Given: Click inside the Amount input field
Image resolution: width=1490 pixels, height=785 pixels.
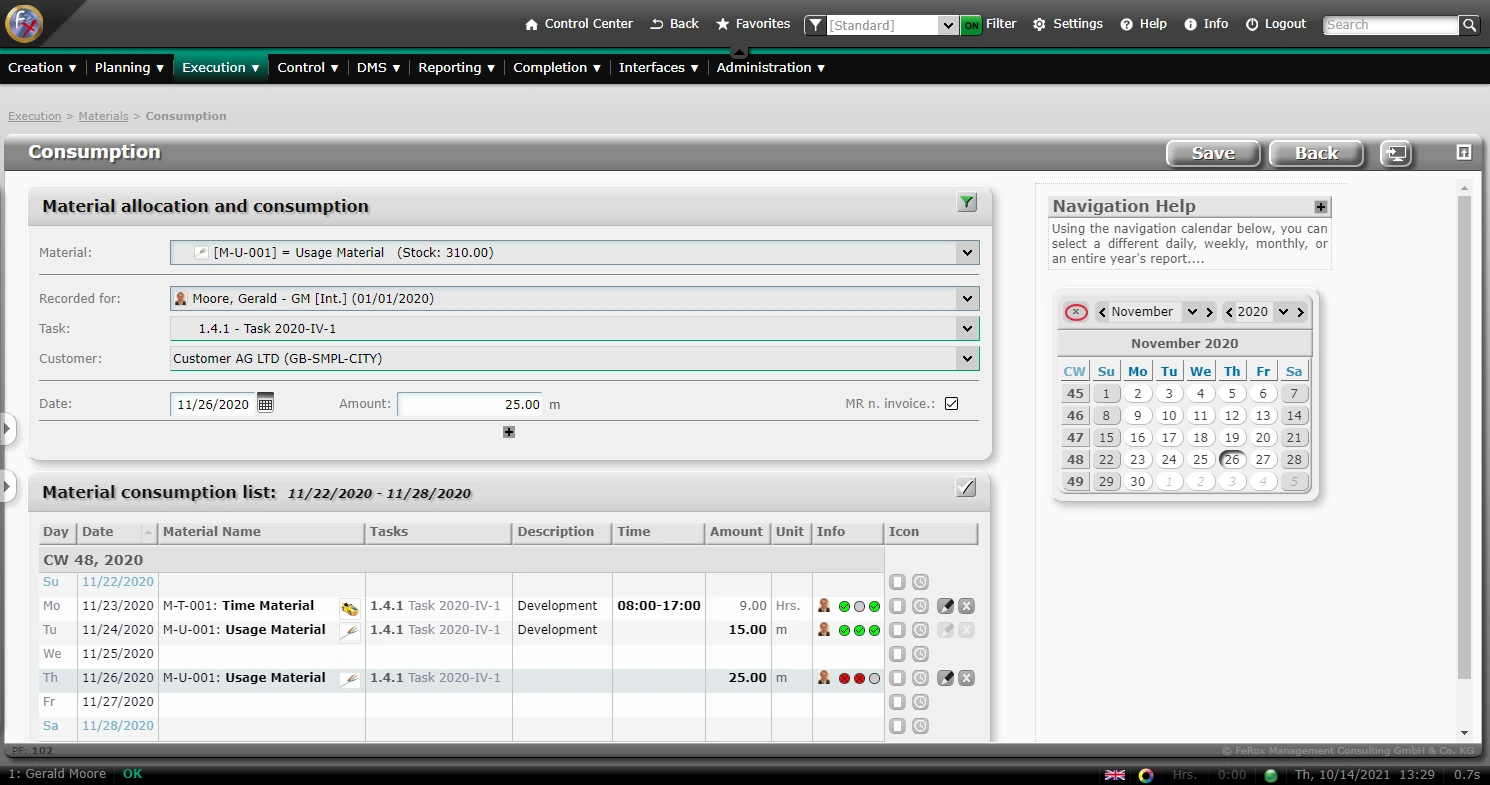Looking at the screenshot, I should coord(470,404).
